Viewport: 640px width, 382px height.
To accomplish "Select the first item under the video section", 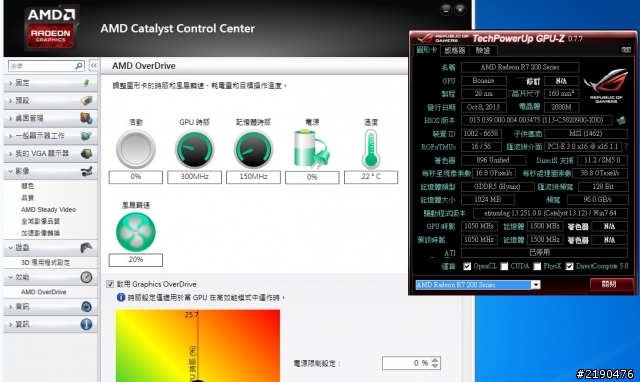I will point(27,186).
